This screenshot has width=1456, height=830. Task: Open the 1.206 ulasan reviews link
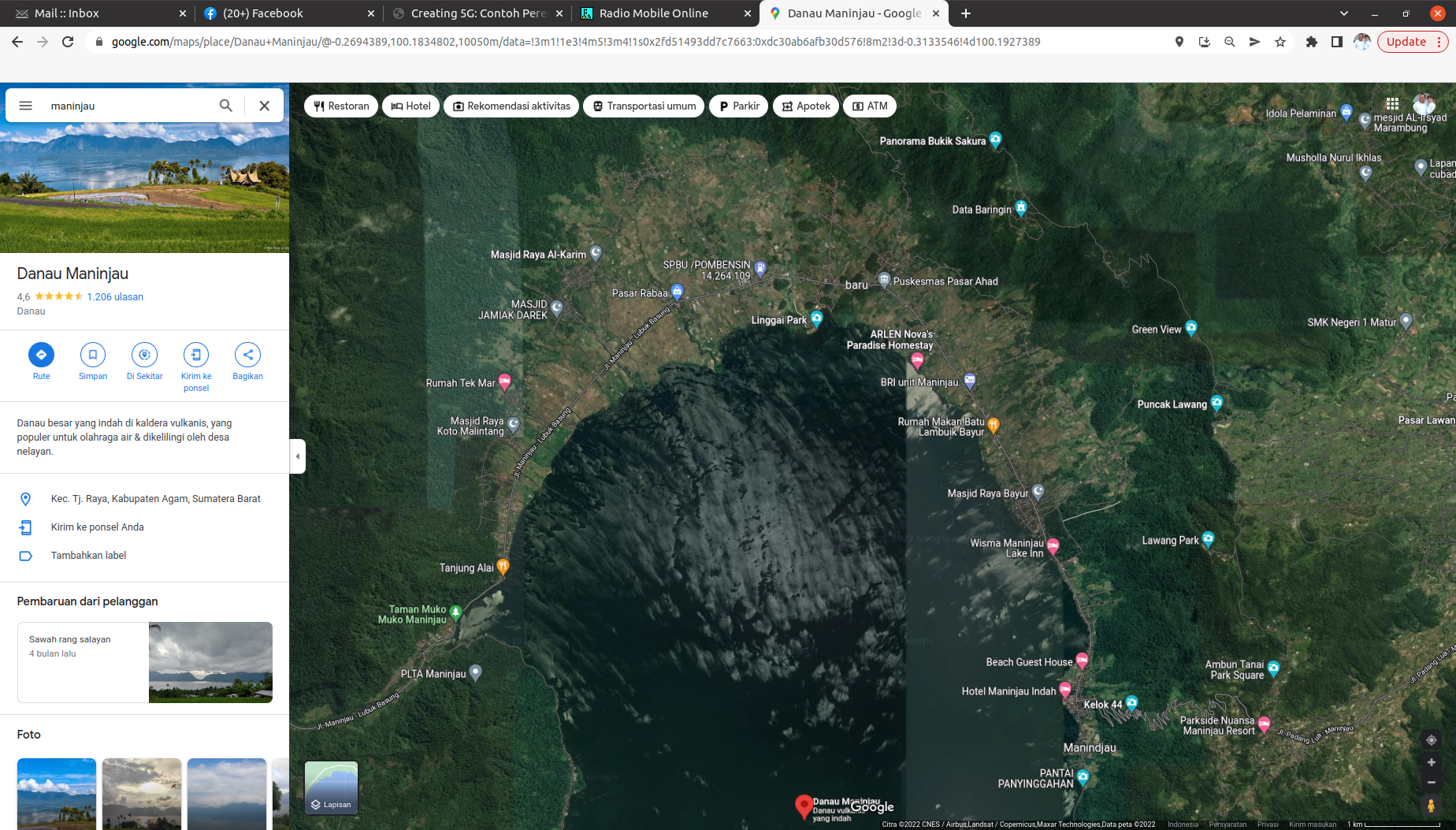click(115, 297)
